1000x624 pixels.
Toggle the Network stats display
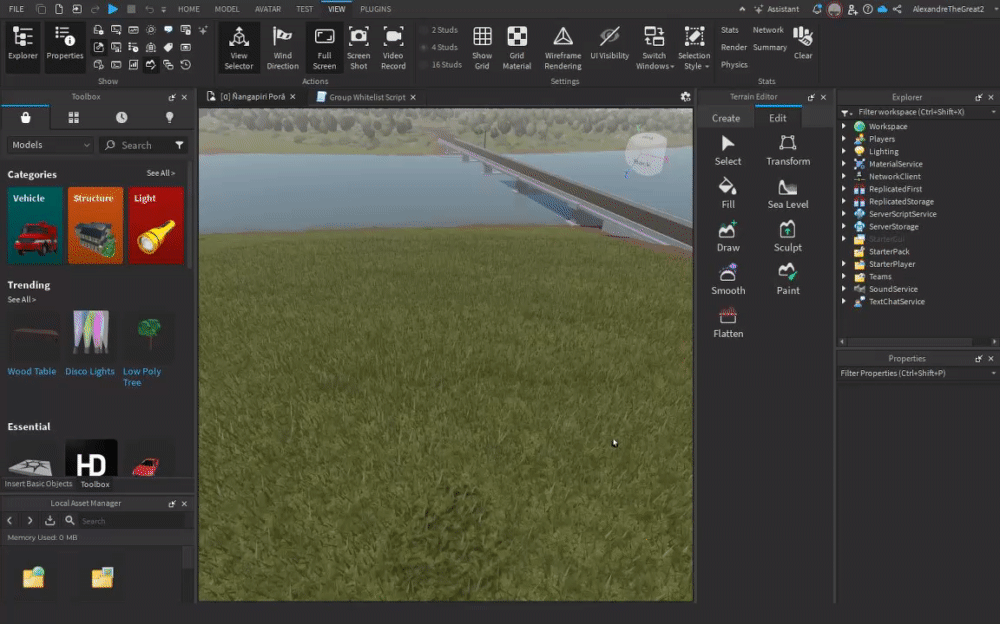[768, 30]
